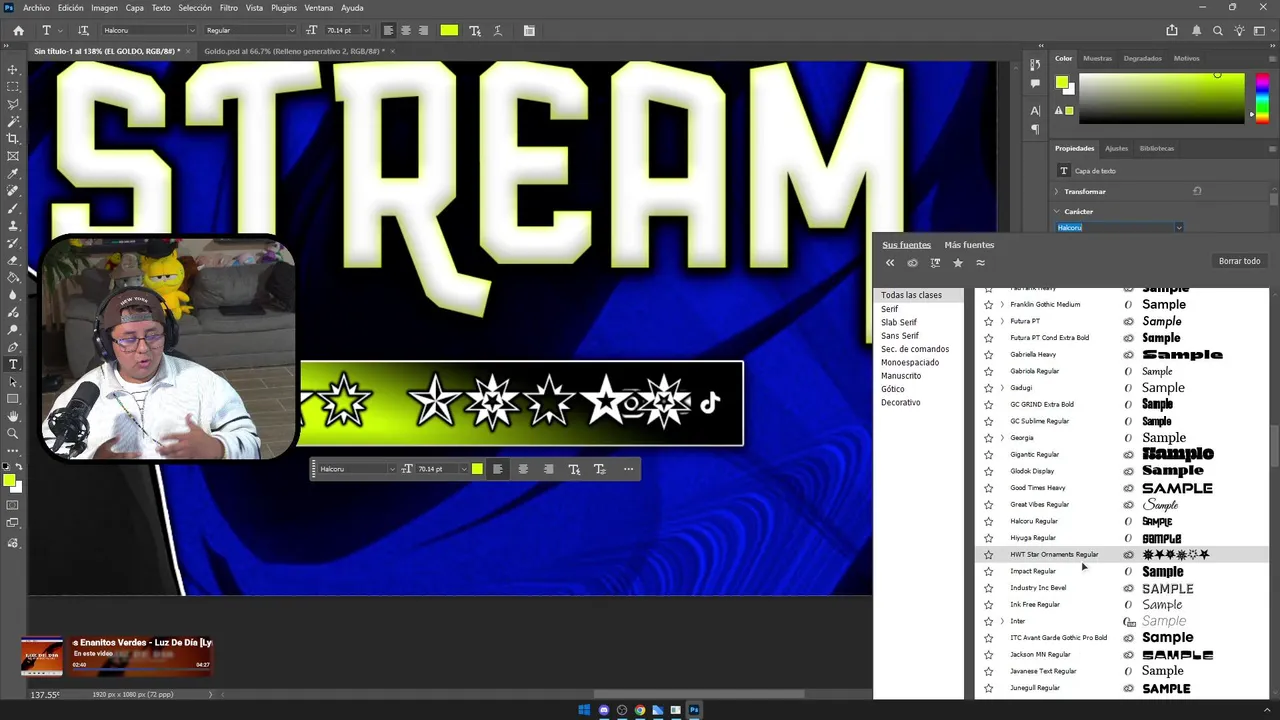Select the Path Selection arrow tool

click(13, 381)
